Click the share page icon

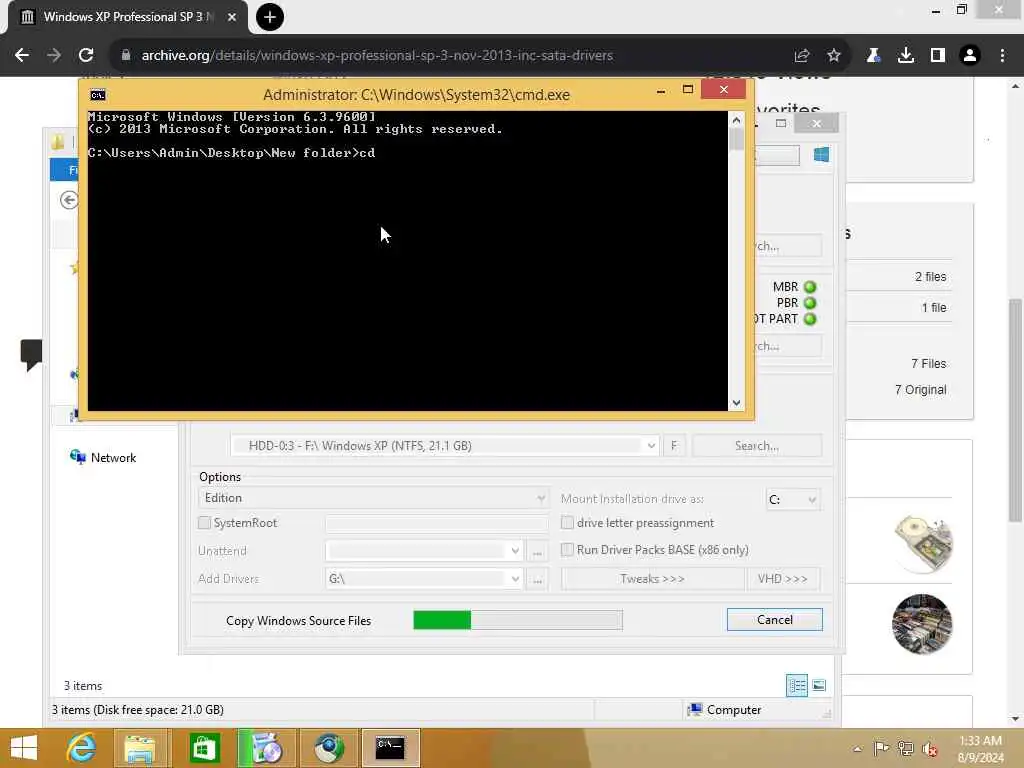click(802, 56)
